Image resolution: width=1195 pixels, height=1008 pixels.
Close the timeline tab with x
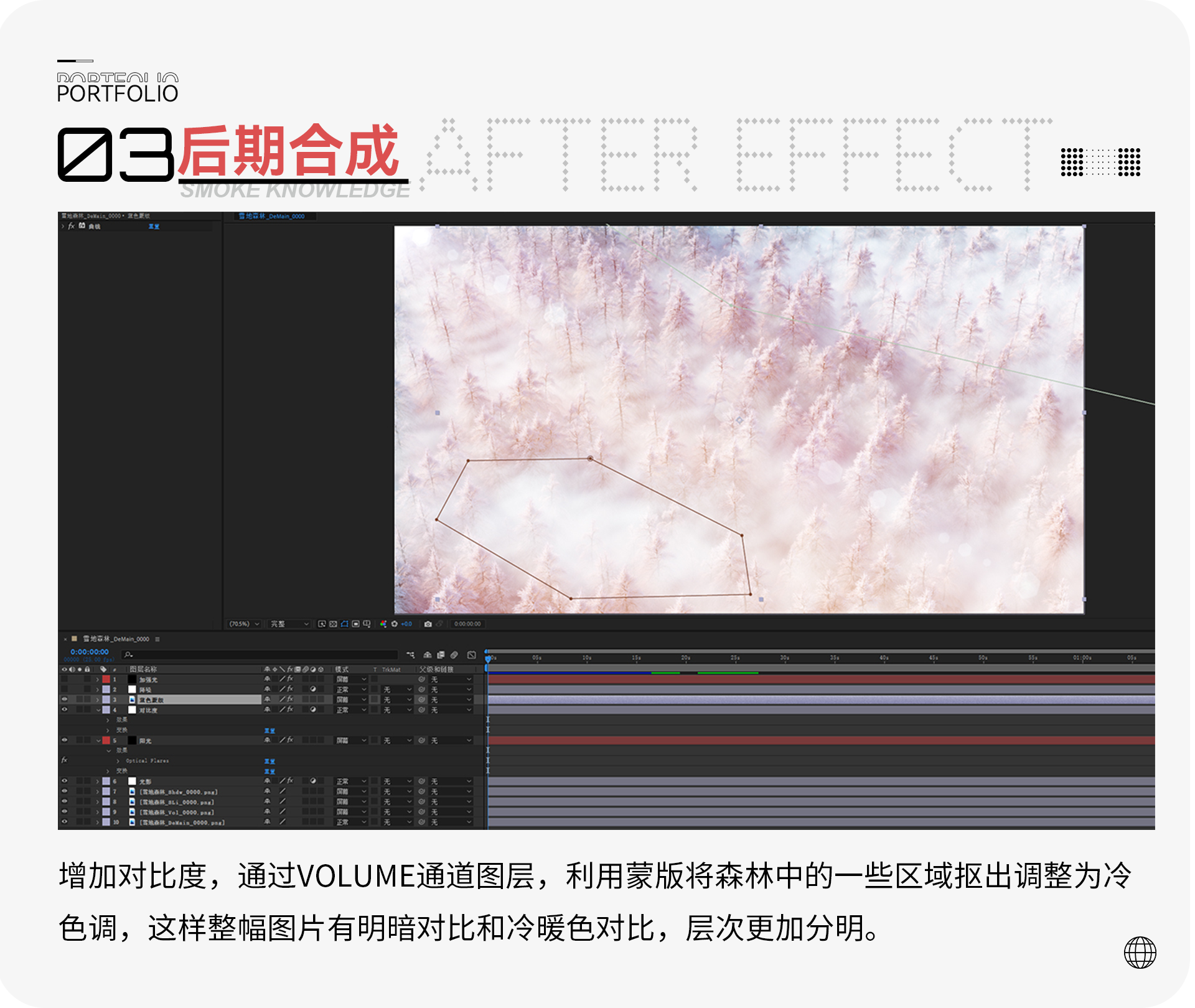point(65,639)
